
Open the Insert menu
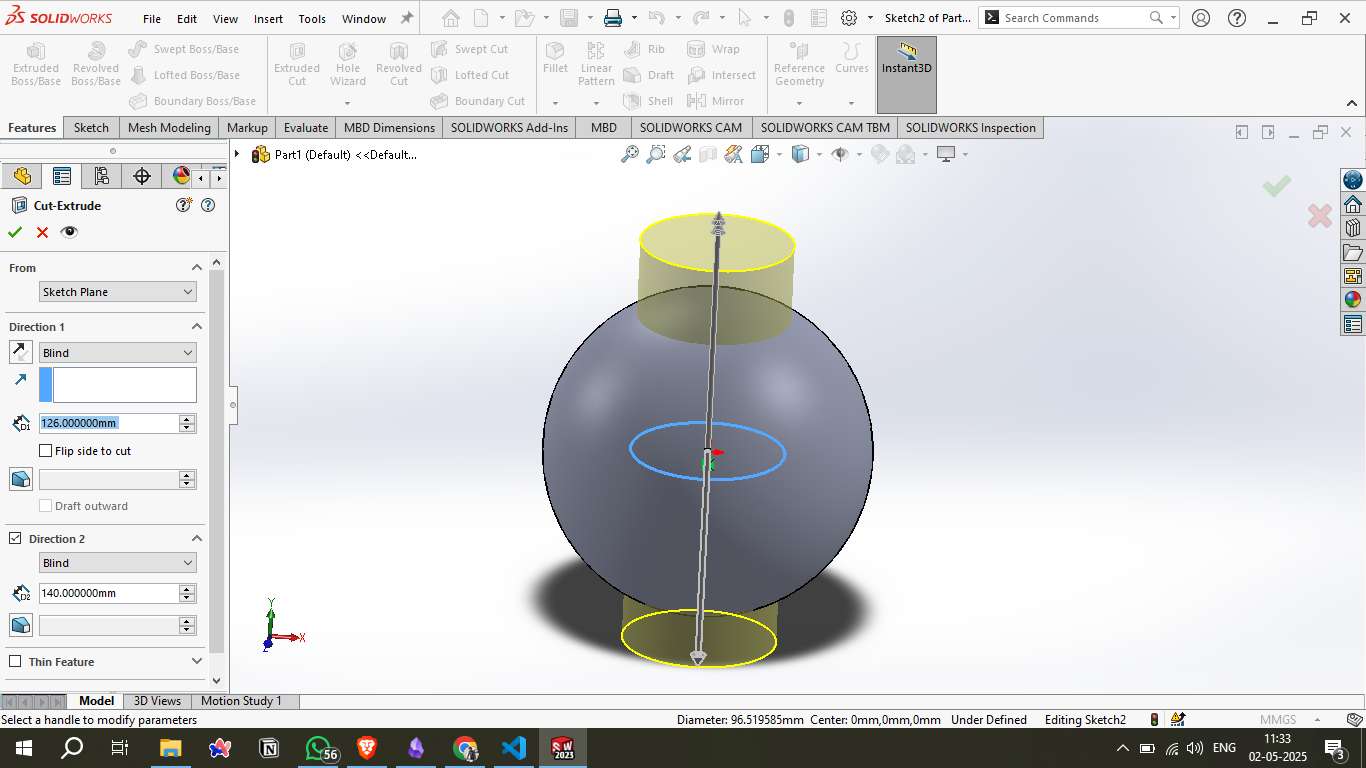click(x=268, y=18)
